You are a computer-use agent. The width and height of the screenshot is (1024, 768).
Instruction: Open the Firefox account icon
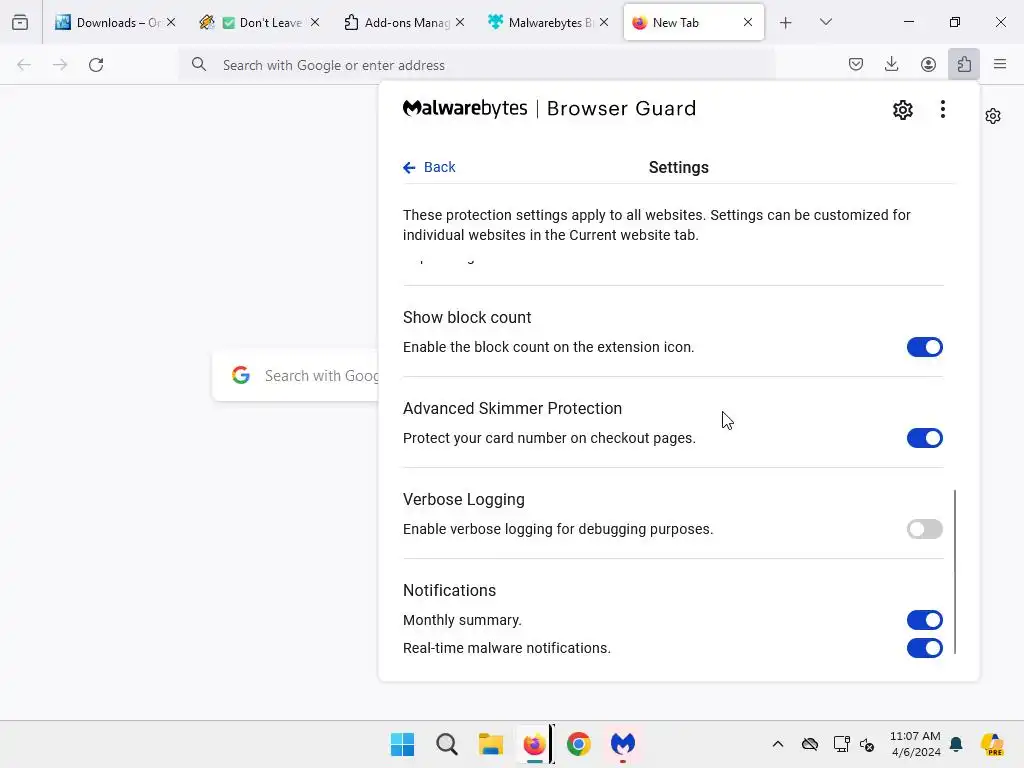[x=928, y=64]
